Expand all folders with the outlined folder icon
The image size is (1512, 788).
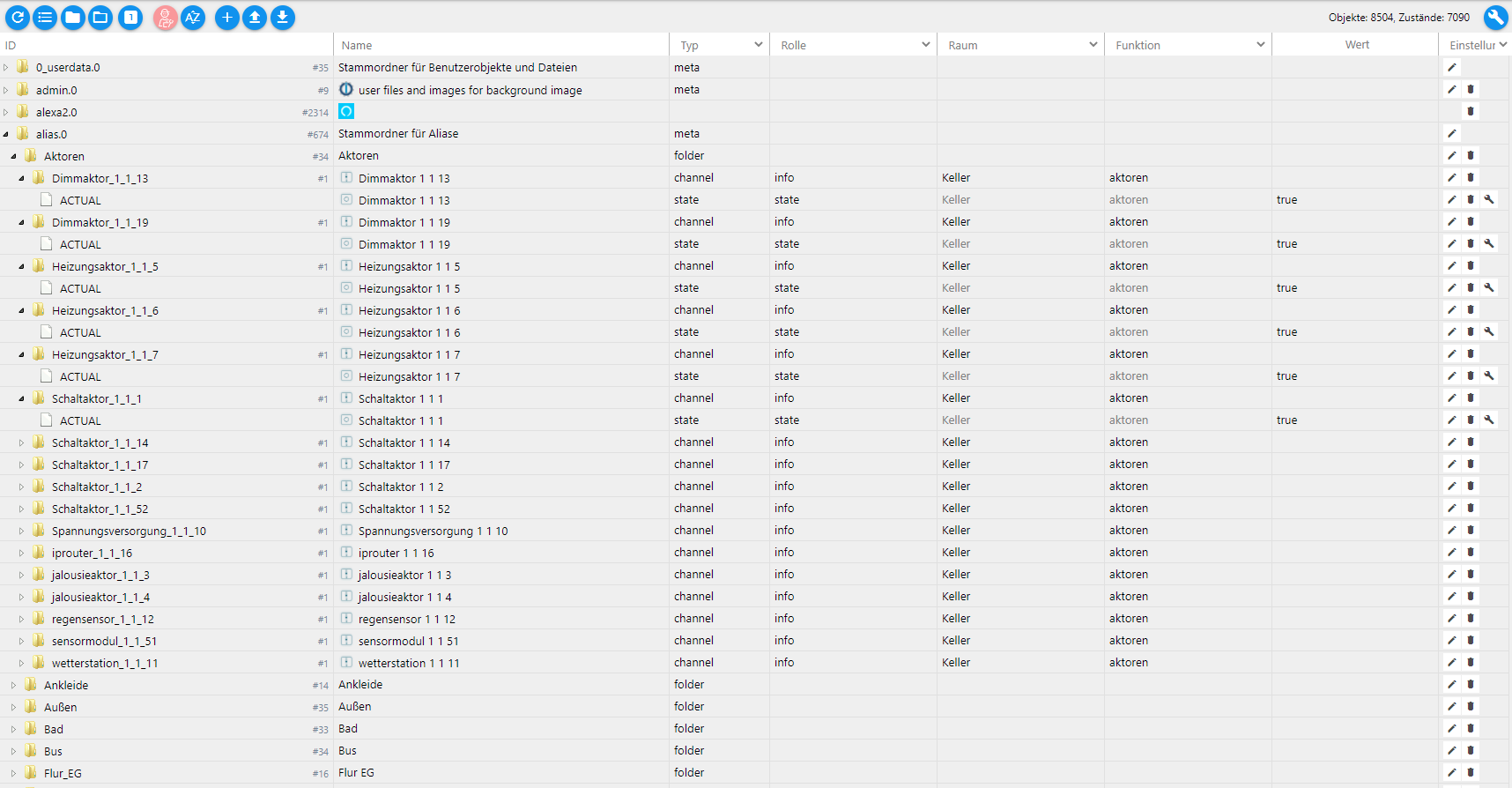pos(101,17)
